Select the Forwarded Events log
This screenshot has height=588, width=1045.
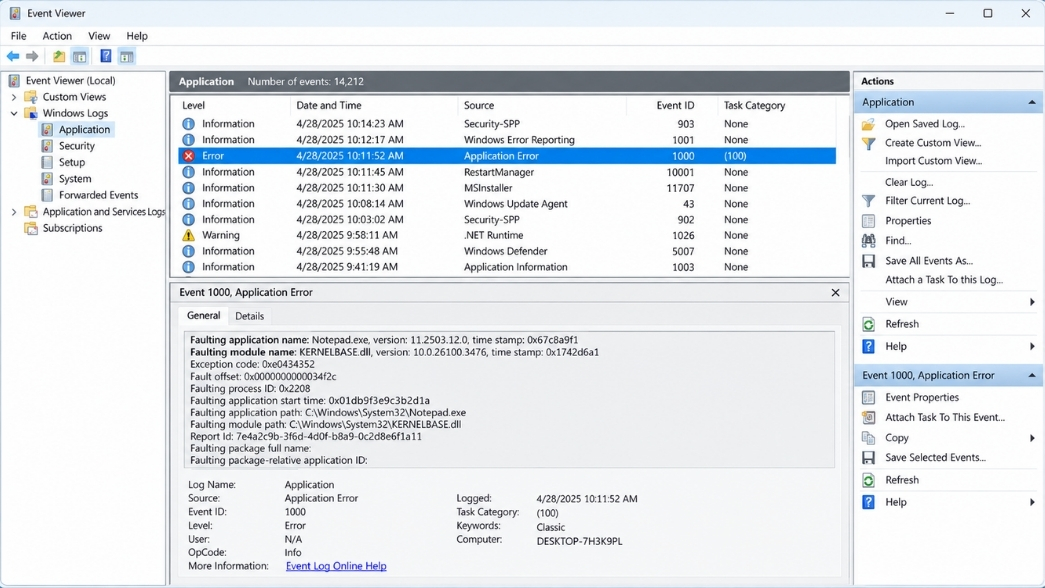99,195
